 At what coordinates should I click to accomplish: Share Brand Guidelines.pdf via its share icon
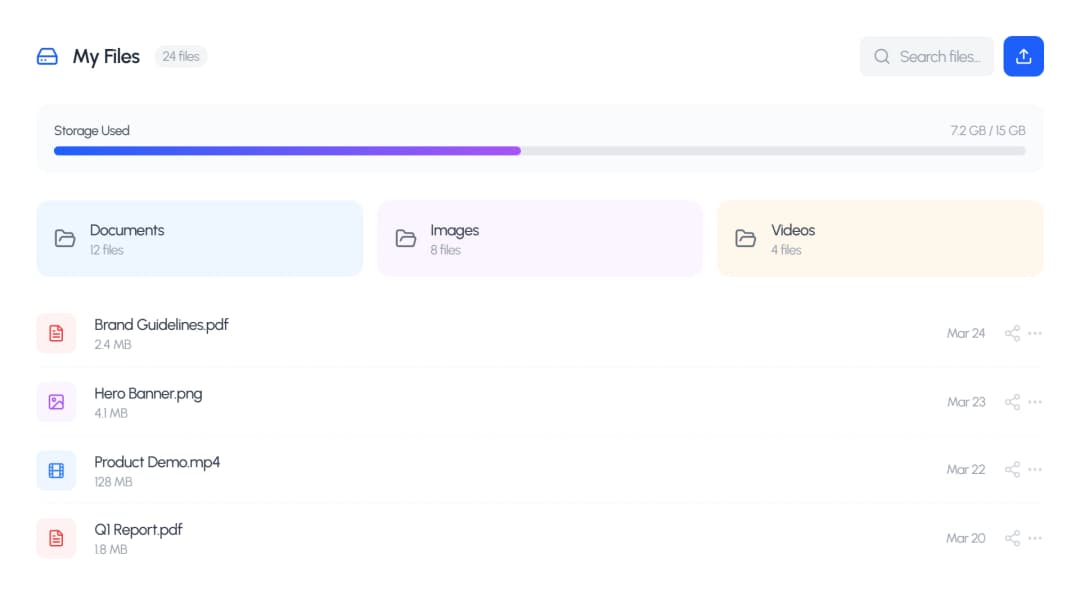pos(1011,333)
